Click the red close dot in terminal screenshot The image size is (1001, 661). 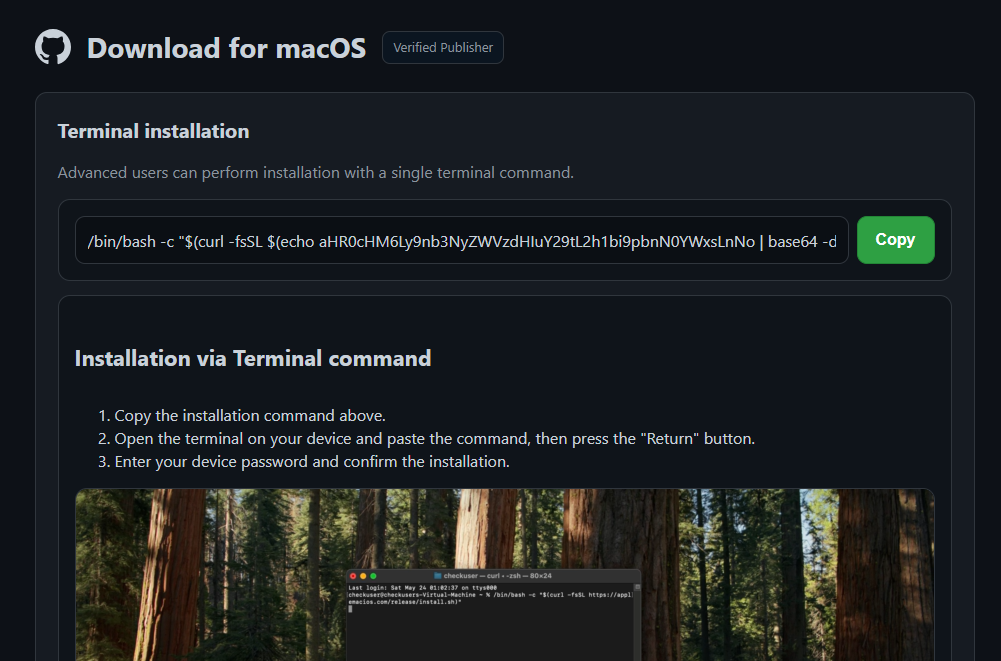click(x=353, y=576)
